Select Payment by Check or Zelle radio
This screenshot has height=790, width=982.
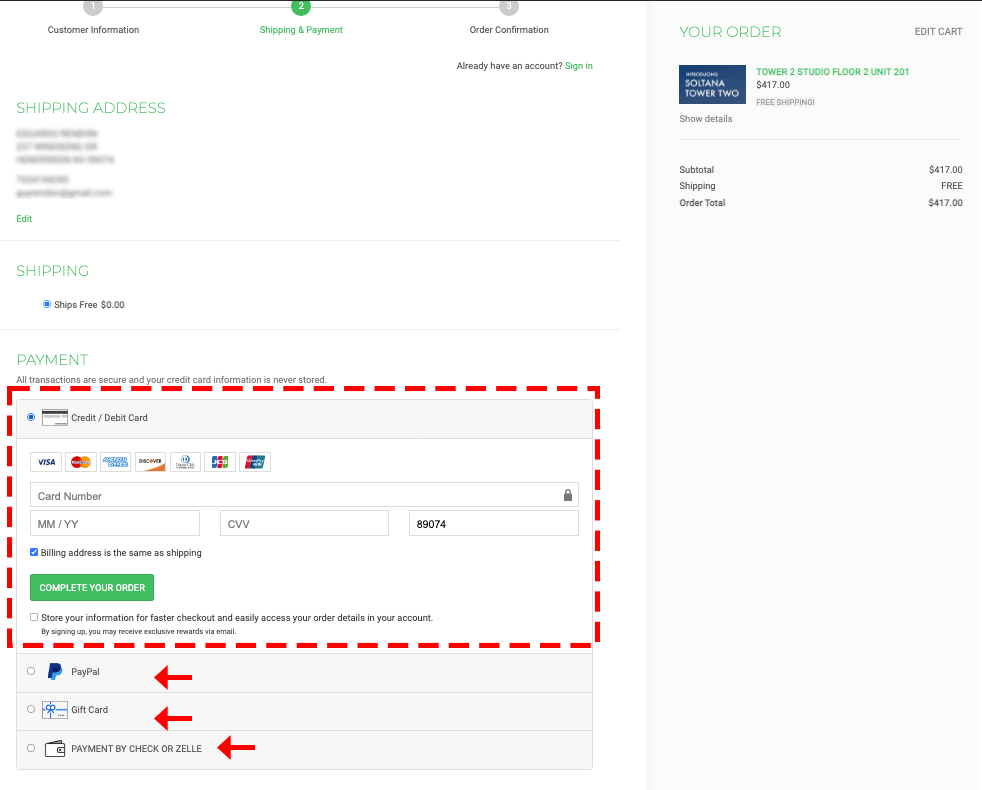point(31,748)
